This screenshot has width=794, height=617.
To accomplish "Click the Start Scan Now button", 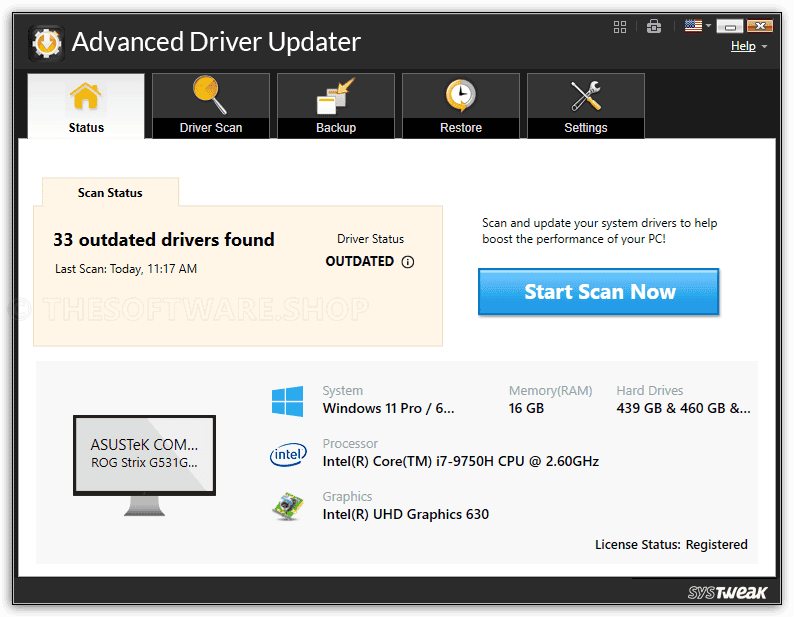I will (x=599, y=292).
